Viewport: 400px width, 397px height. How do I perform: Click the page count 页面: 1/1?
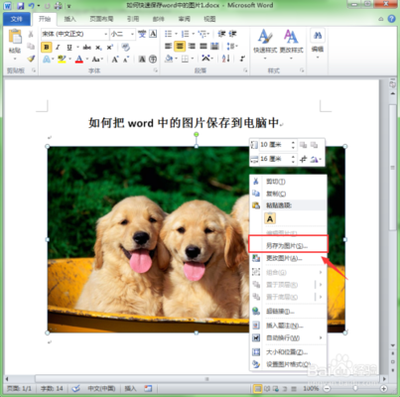(x=19, y=389)
